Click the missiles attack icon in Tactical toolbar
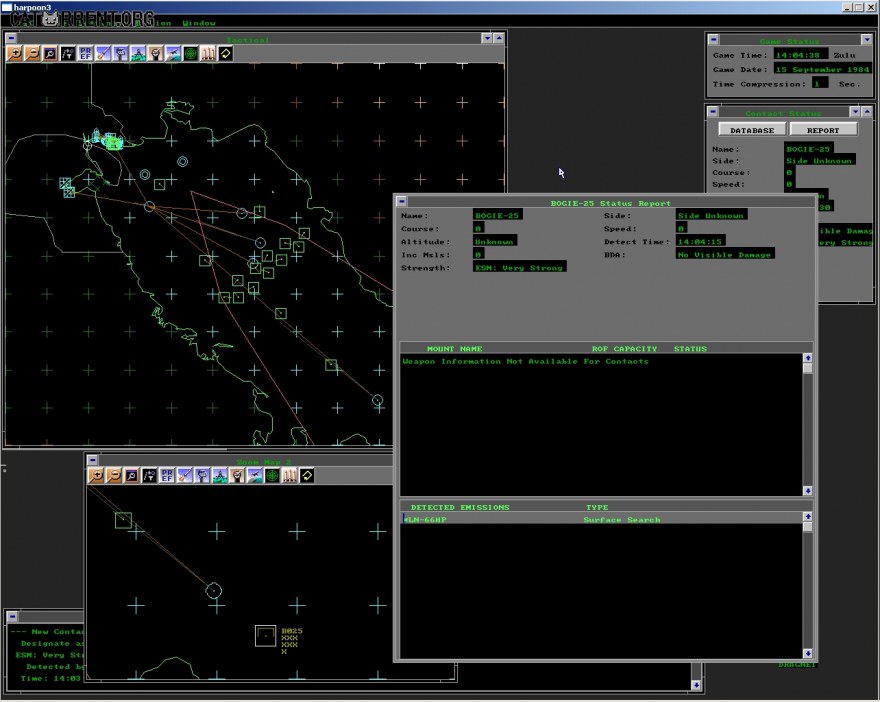 (208, 53)
